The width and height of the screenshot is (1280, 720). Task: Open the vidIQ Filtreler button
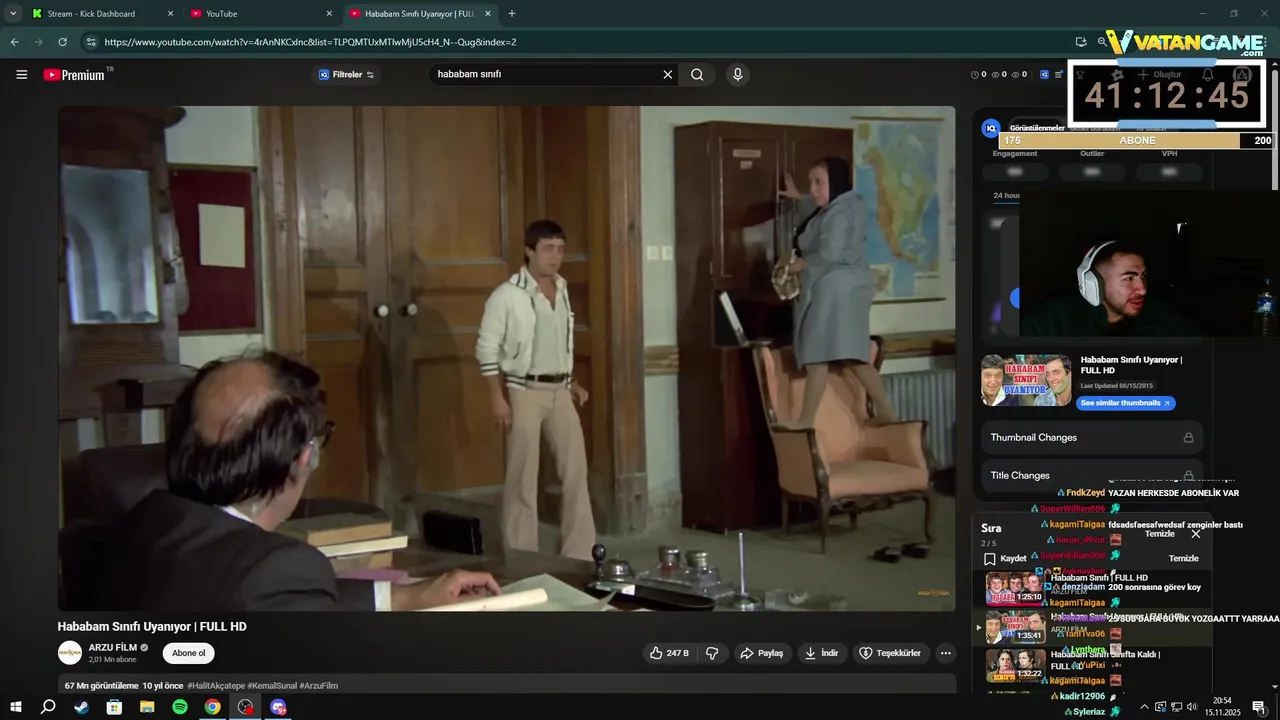tap(346, 75)
